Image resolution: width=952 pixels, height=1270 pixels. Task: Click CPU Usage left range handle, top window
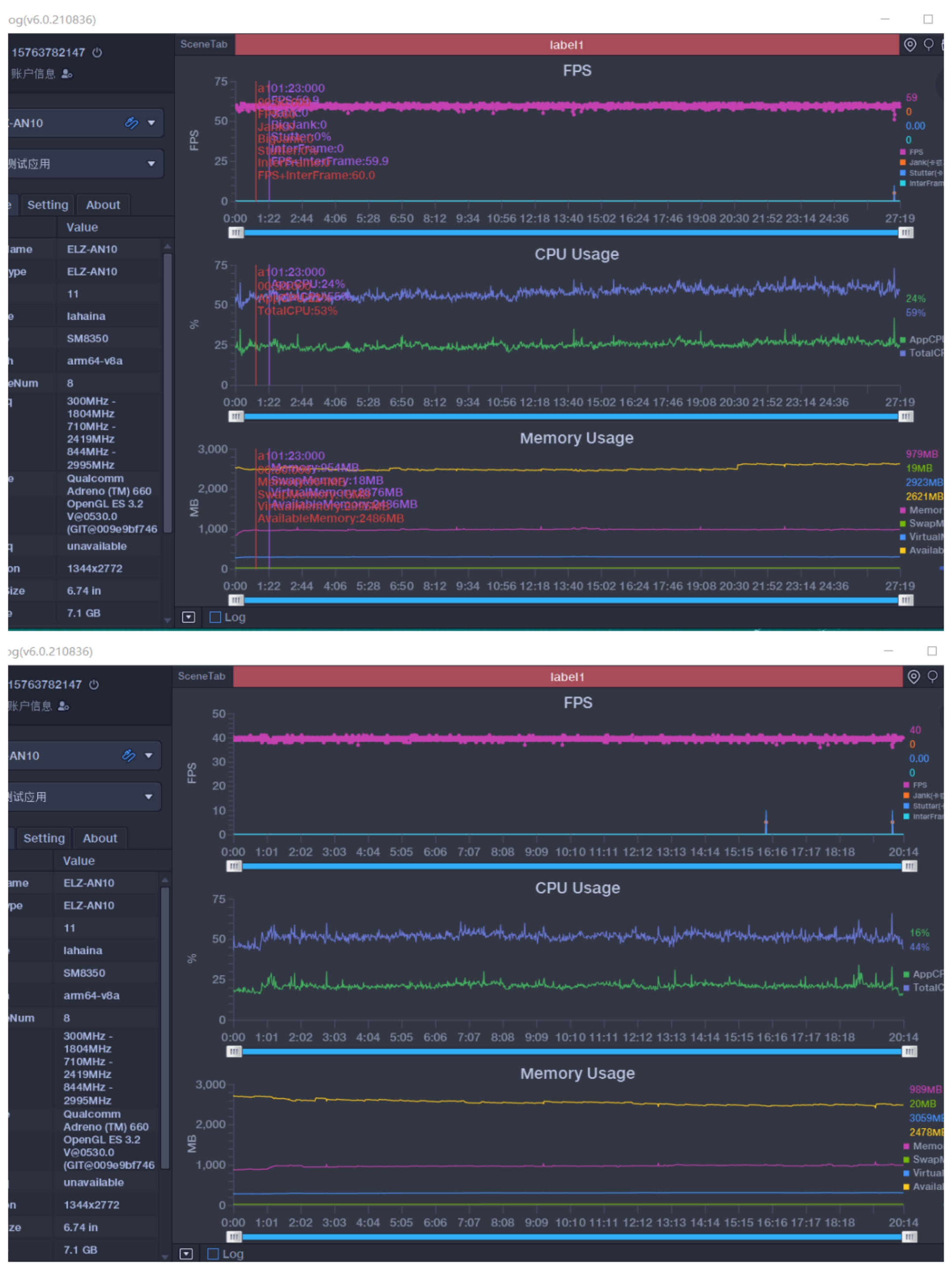[x=236, y=416]
